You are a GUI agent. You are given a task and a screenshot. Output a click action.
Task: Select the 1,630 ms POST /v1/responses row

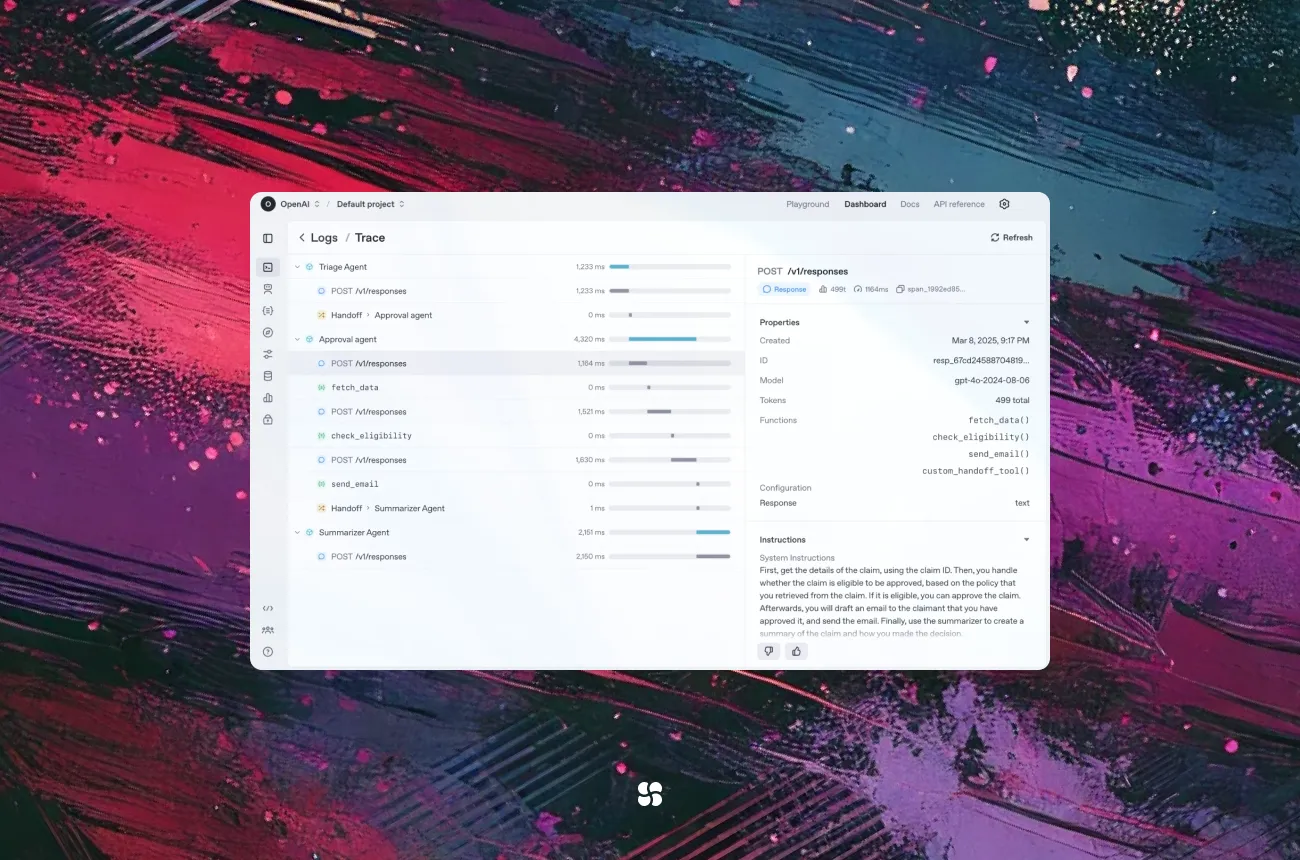click(516, 460)
